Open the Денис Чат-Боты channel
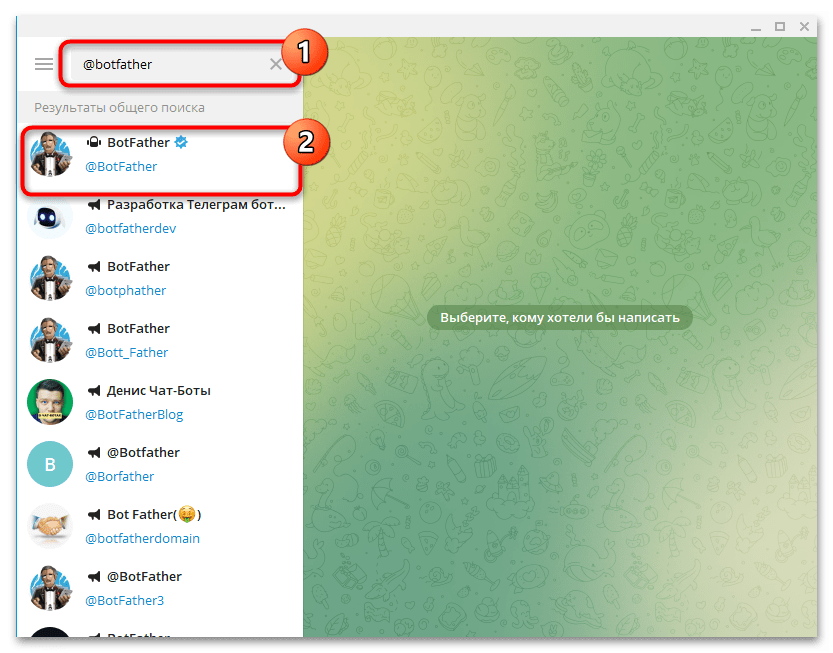 [x=159, y=391]
